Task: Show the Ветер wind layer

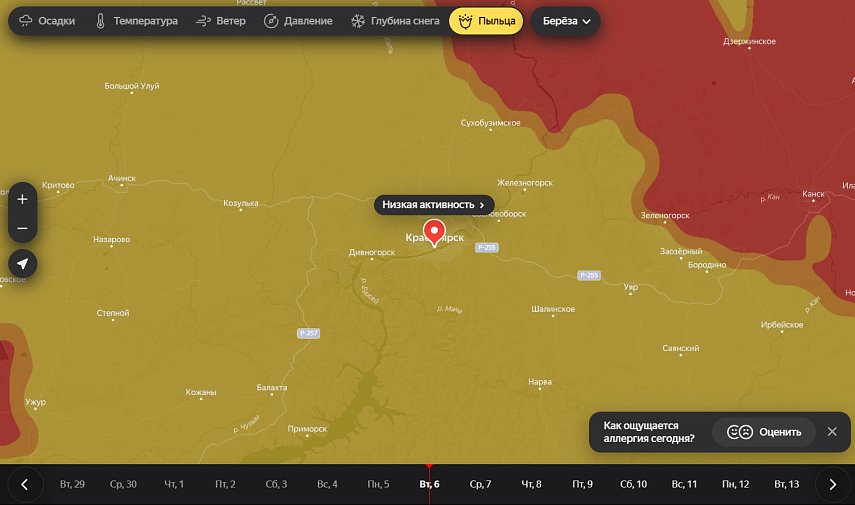Action: (x=221, y=21)
